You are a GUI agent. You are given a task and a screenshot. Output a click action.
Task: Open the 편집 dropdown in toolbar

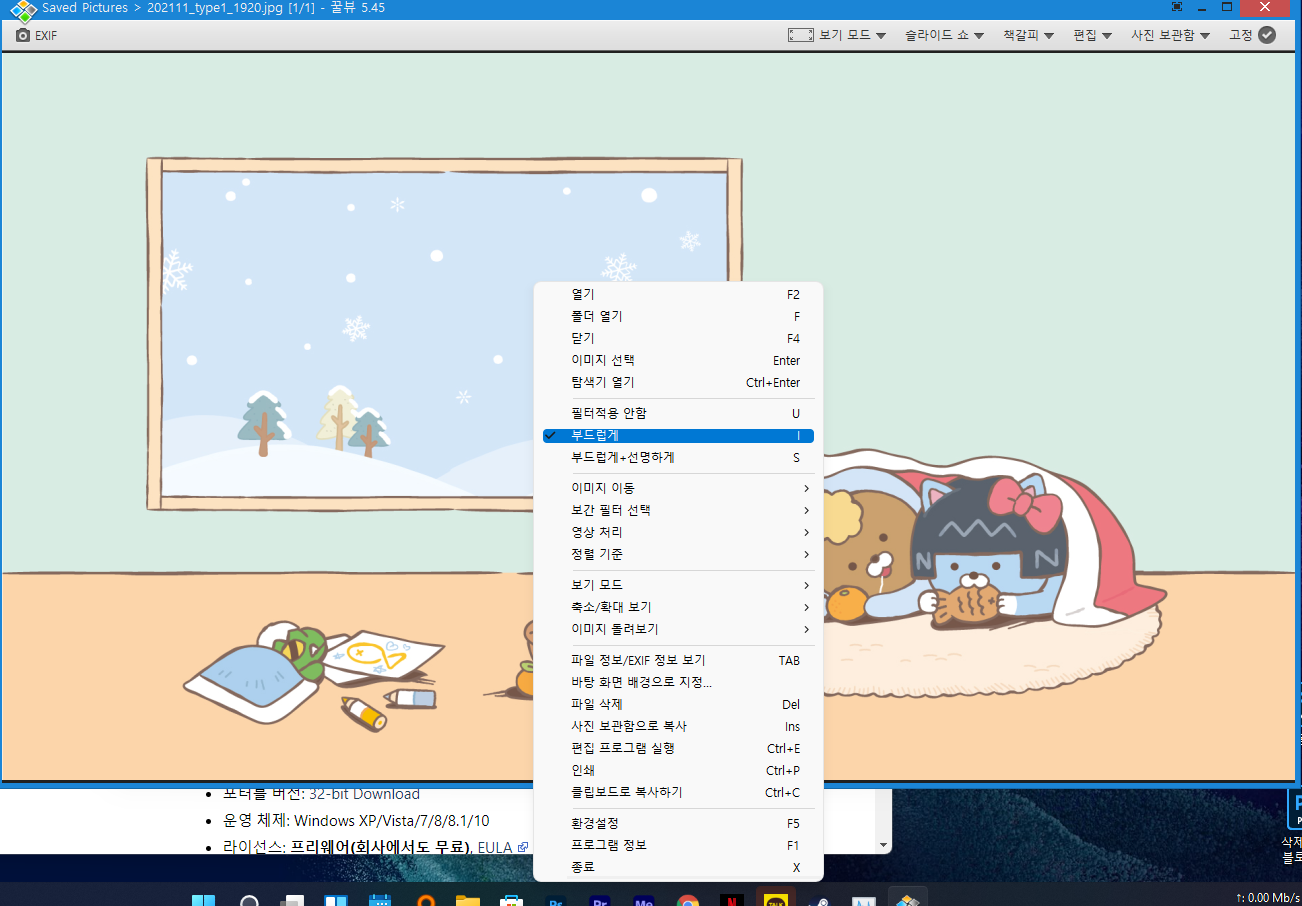tap(1092, 35)
